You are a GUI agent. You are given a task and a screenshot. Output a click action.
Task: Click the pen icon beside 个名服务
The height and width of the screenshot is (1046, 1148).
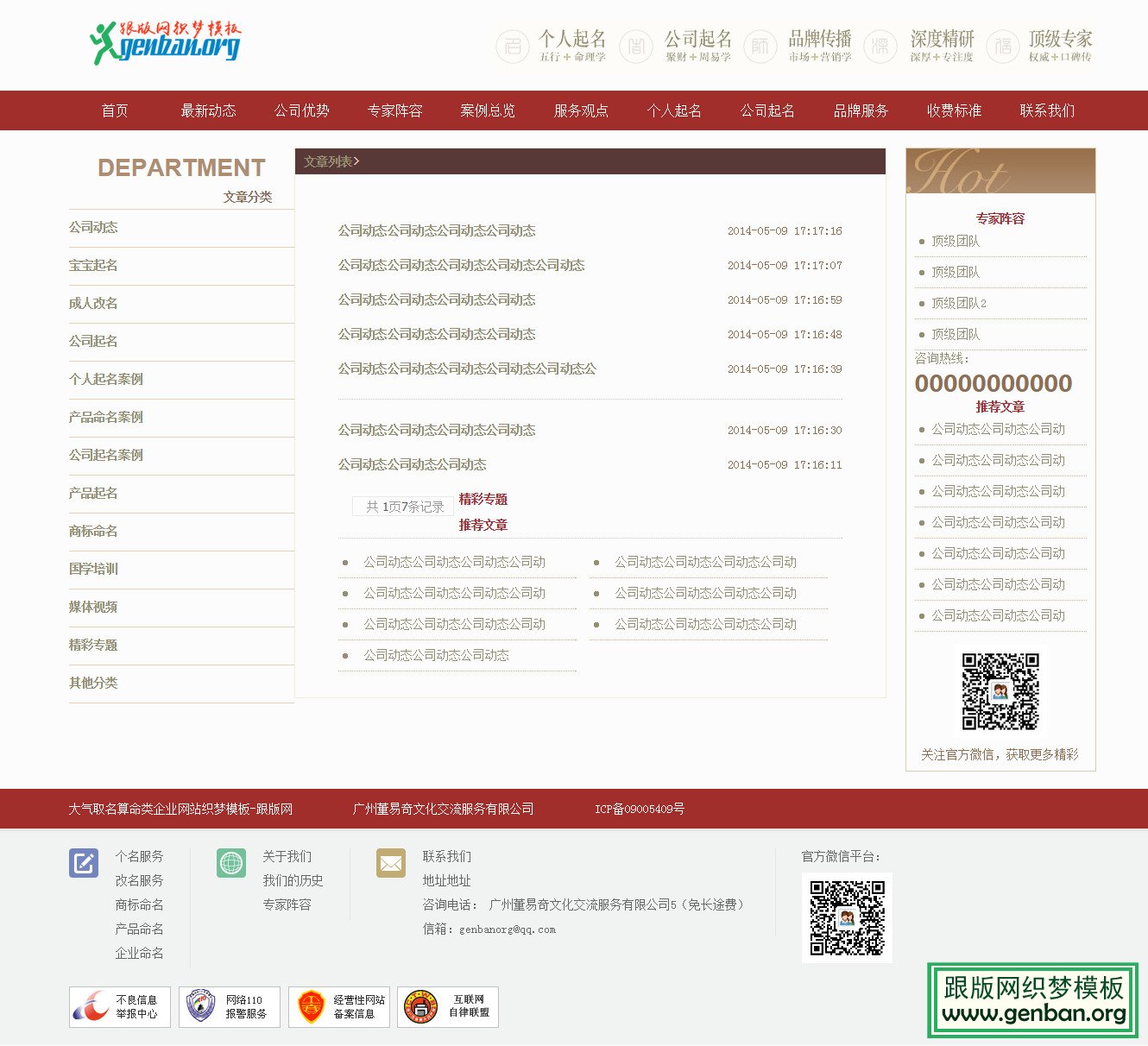[83, 862]
